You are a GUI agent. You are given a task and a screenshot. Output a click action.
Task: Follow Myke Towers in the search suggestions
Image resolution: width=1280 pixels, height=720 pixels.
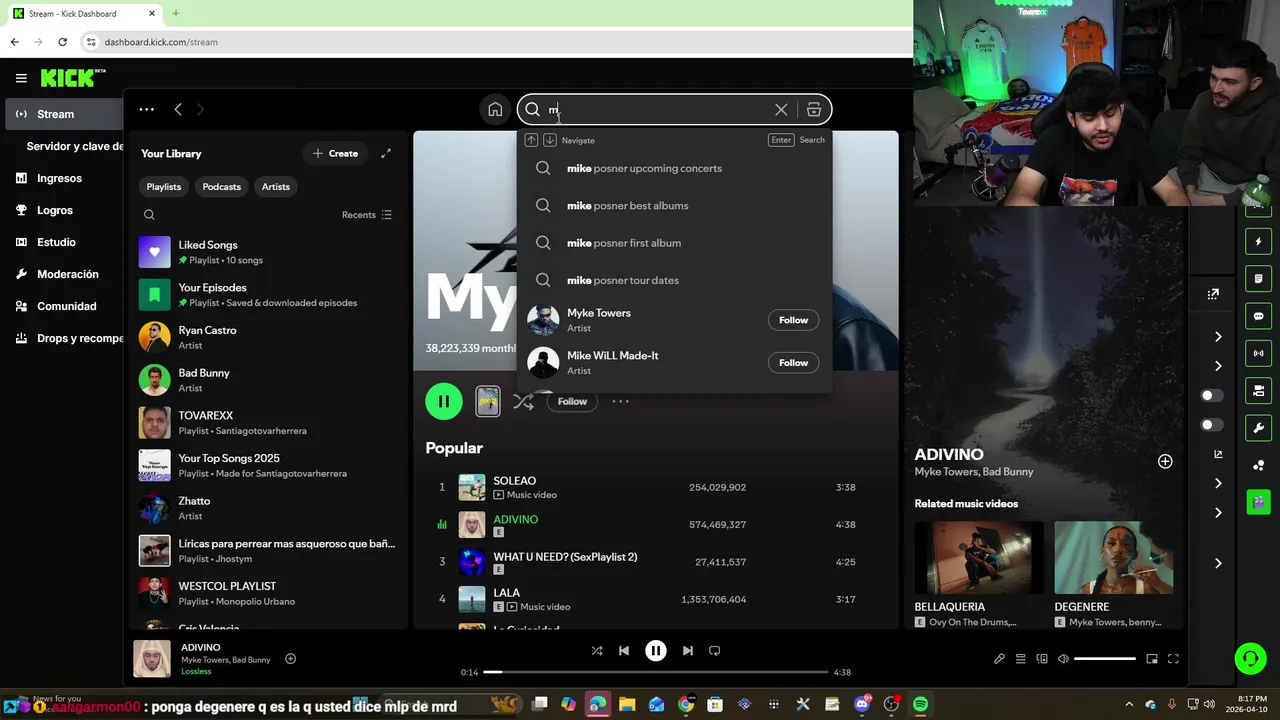click(793, 320)
